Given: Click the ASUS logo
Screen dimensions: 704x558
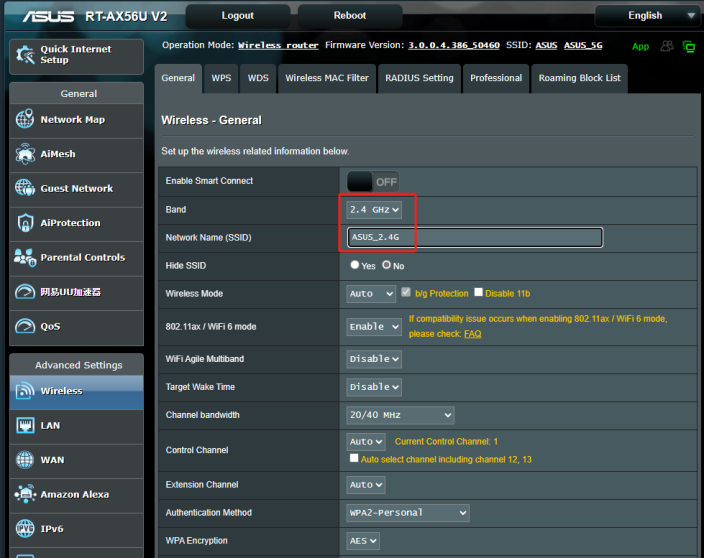Looking at the screenshot, I should point(48,17).
